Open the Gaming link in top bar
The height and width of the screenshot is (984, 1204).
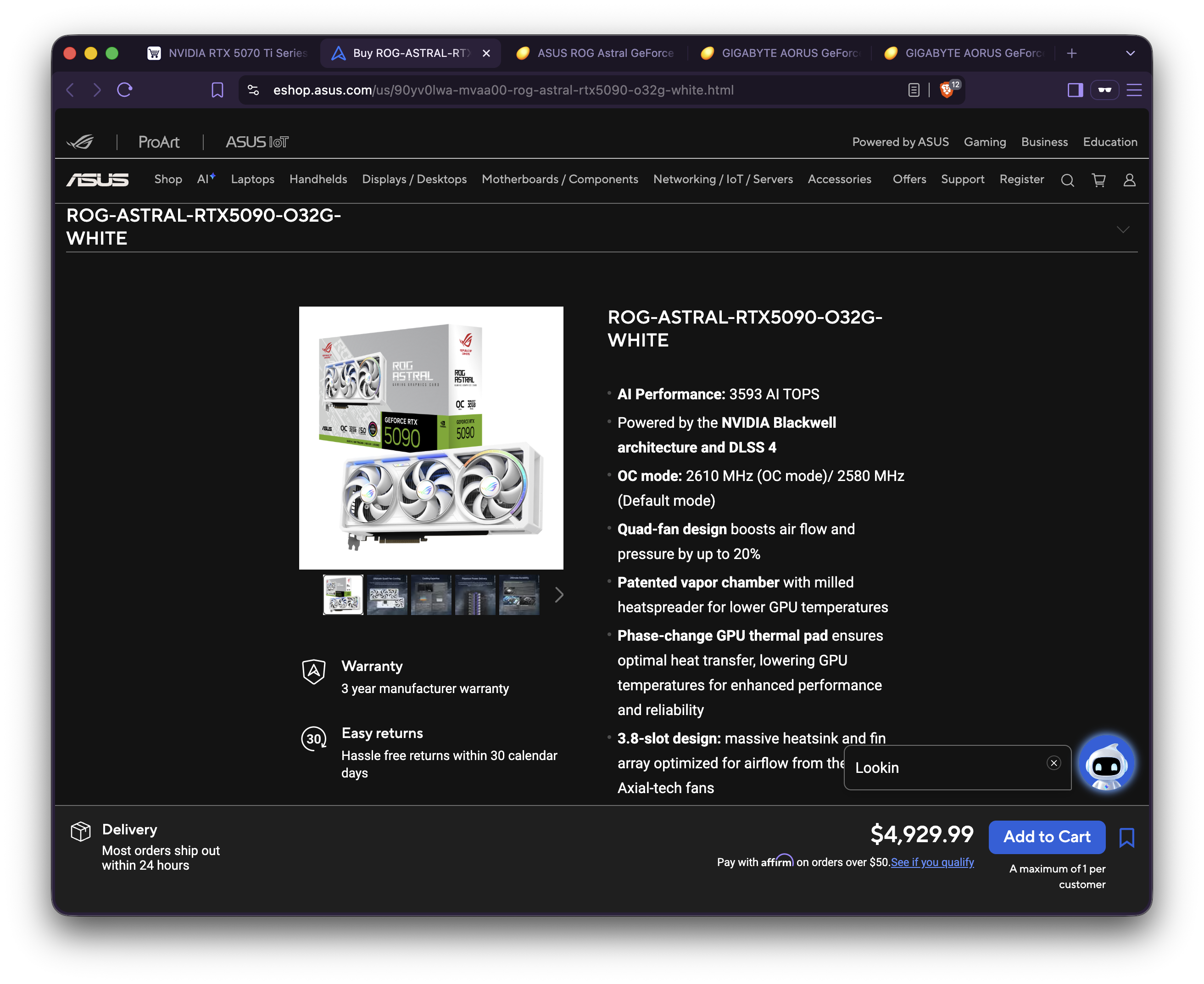tap(985, 142)
